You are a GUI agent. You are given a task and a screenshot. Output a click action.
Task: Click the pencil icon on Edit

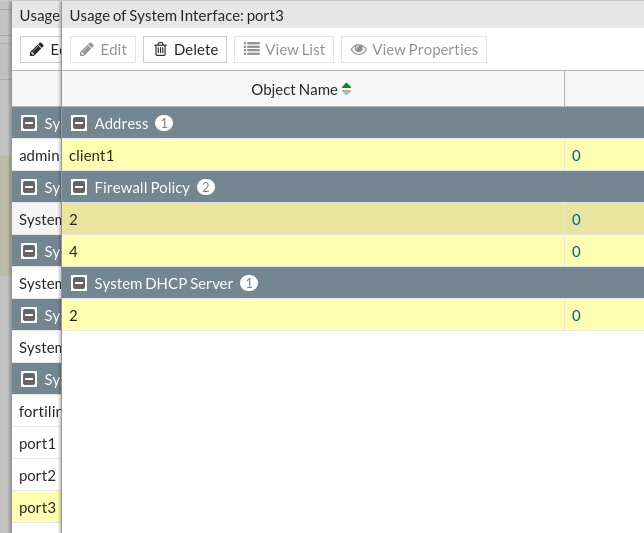coord(87,50)
